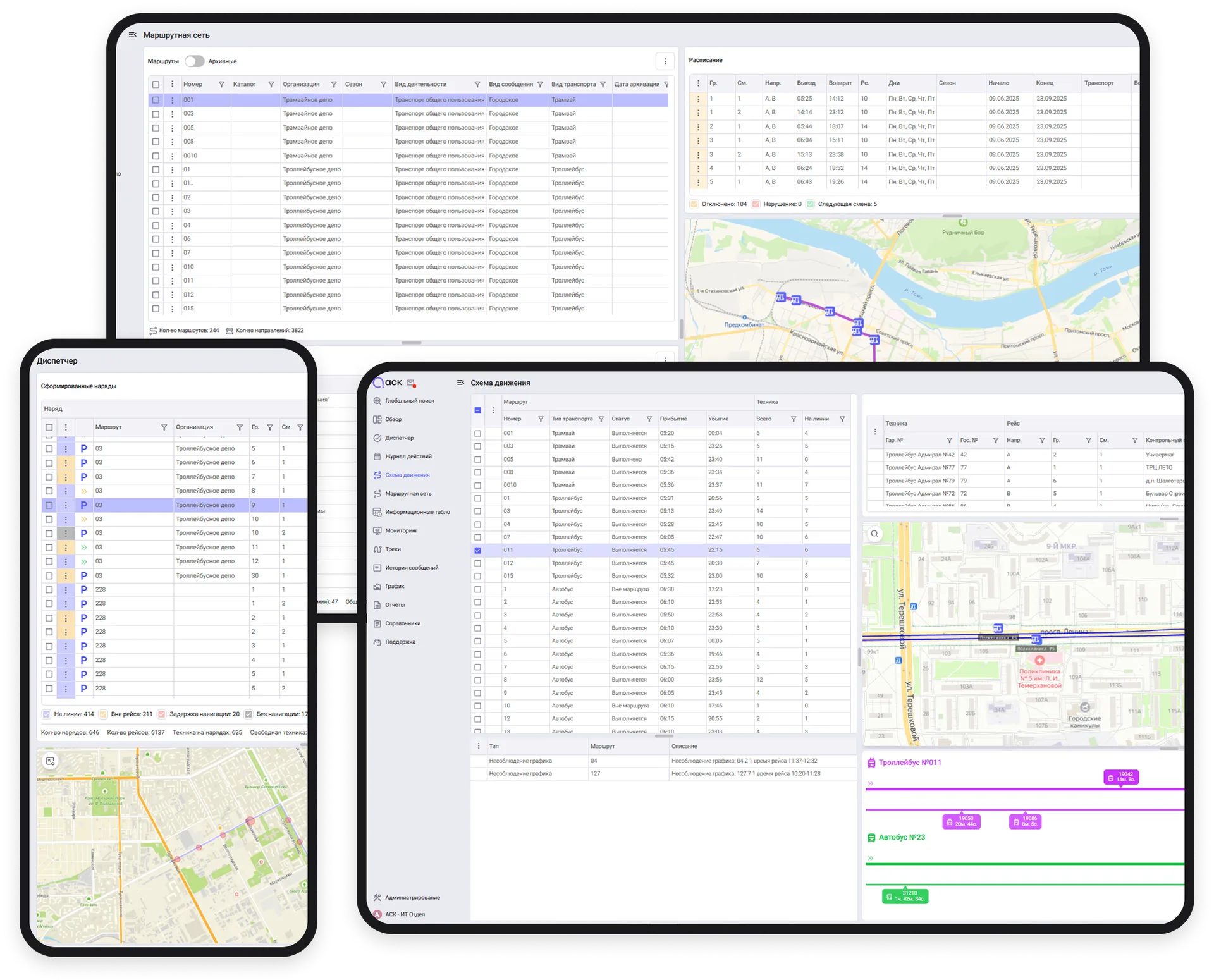Check select-all box in the Маршрутная сеть table
The height and width of the screenshot is (980, 1214).
[156, 85]
